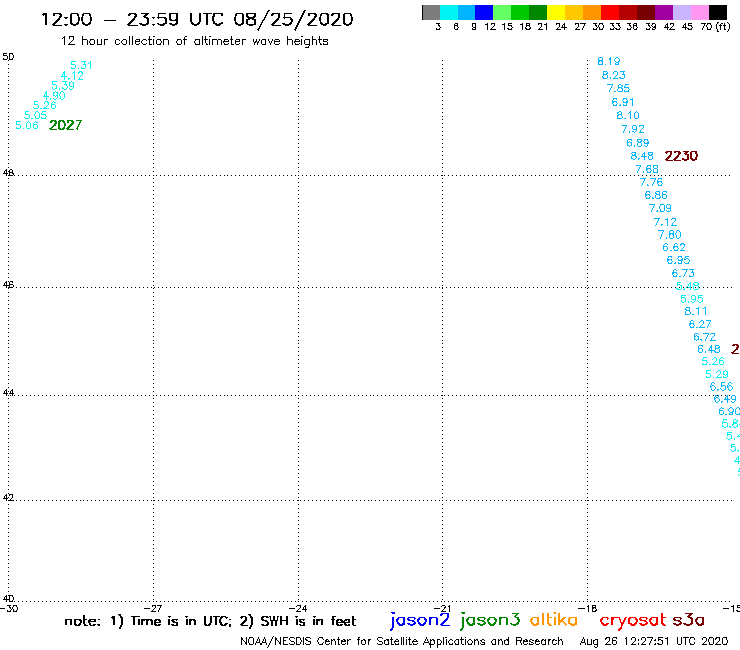The width and height of the screenshot is (740, 650).
Task: Click the black swatch ending the color scale
Action: (x=718, y=12)
